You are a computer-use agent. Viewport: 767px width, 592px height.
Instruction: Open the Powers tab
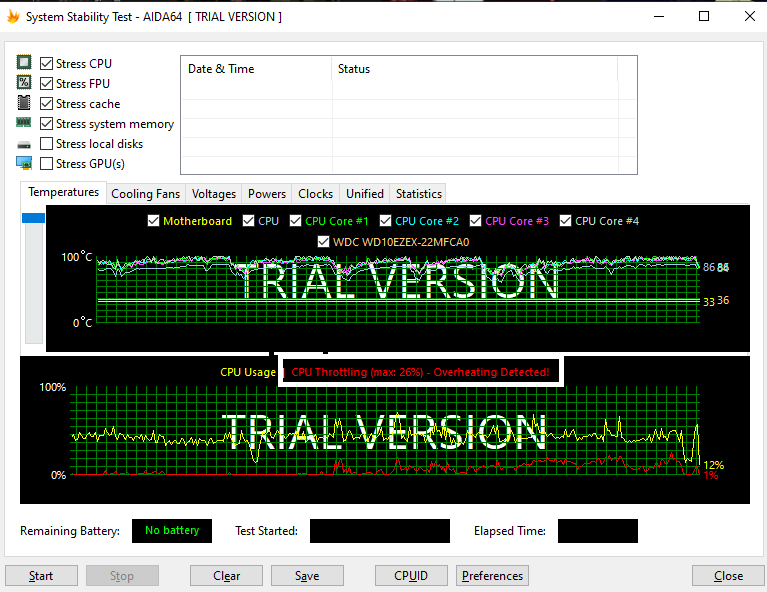pyautogui.click(x=267, y=194)
